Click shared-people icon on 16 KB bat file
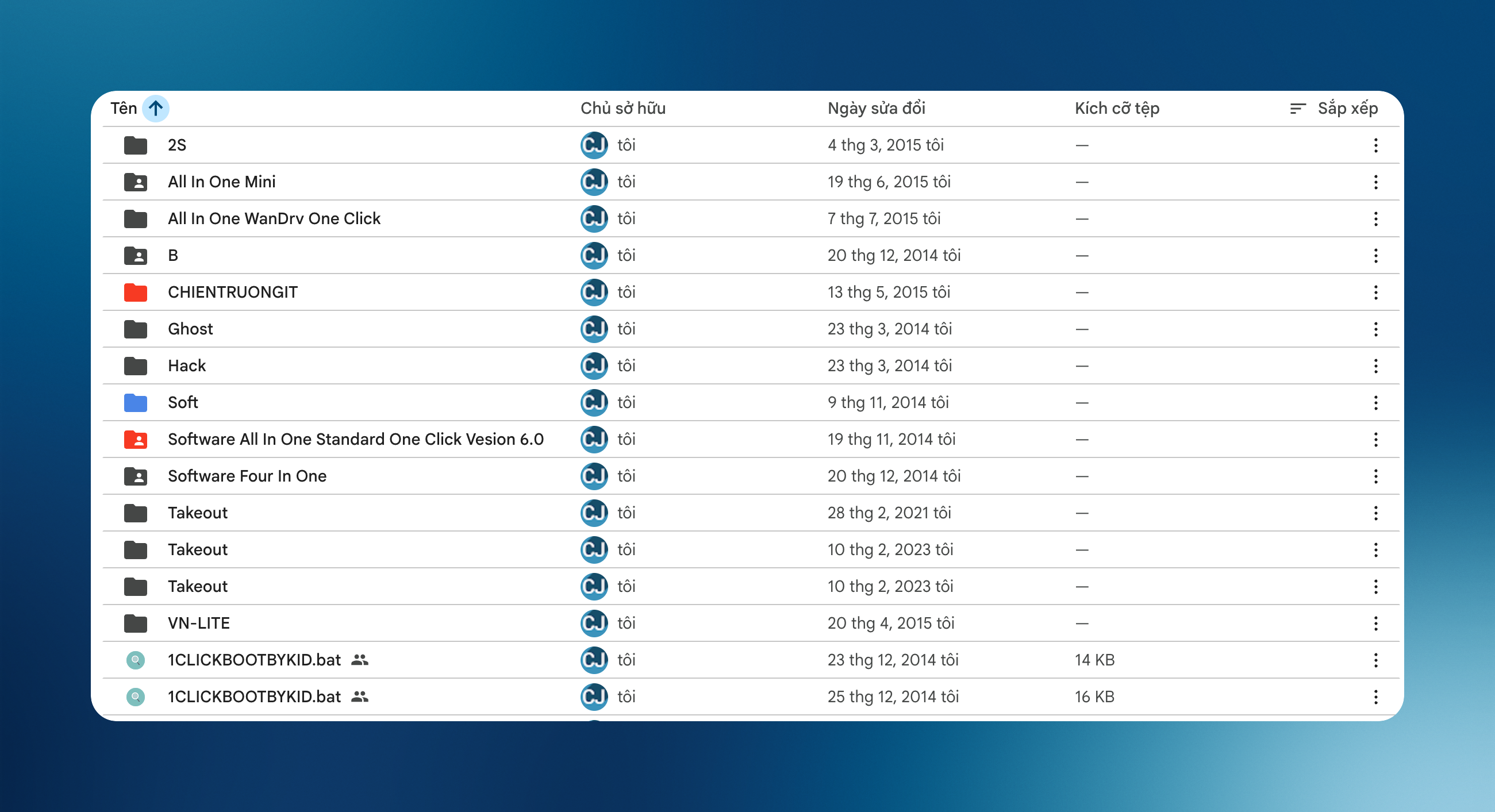The height and width of the screenshot is (812, 1495). [360, 696]
